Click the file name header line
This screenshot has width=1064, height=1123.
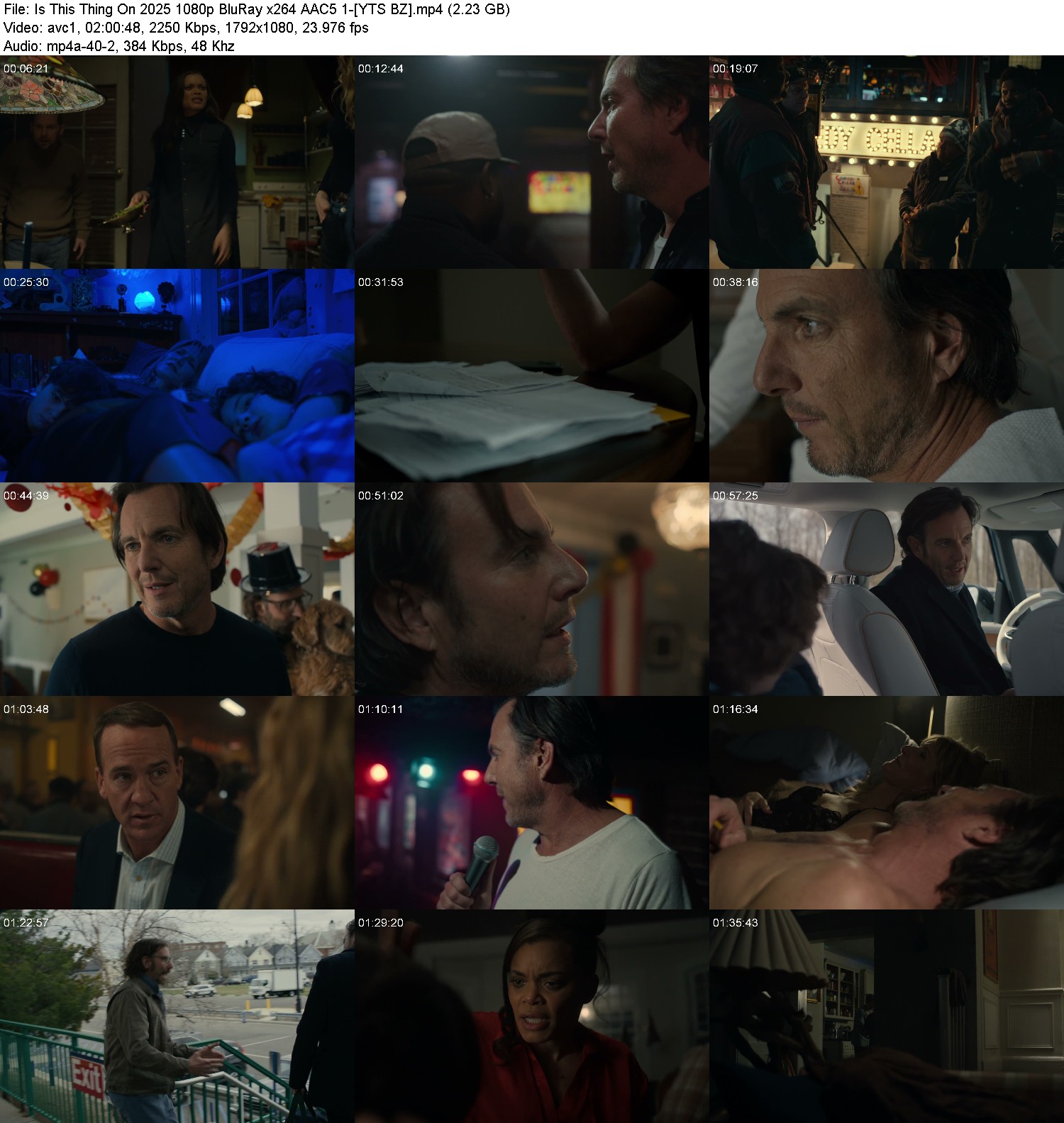click(257, 9)
